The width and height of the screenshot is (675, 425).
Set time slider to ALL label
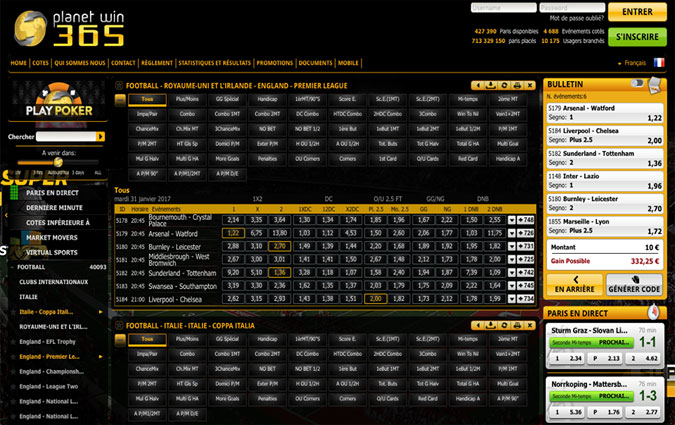pos(98,173)
